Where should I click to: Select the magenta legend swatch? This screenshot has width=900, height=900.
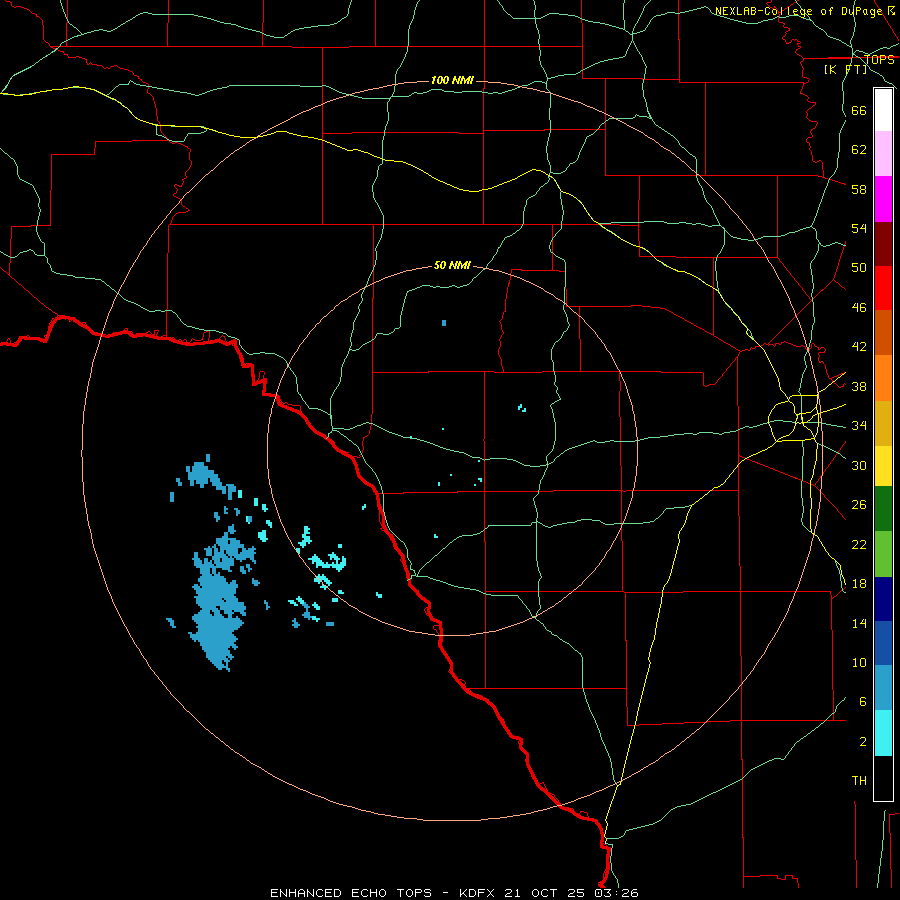pyautogui.click(x=883, y=199)
